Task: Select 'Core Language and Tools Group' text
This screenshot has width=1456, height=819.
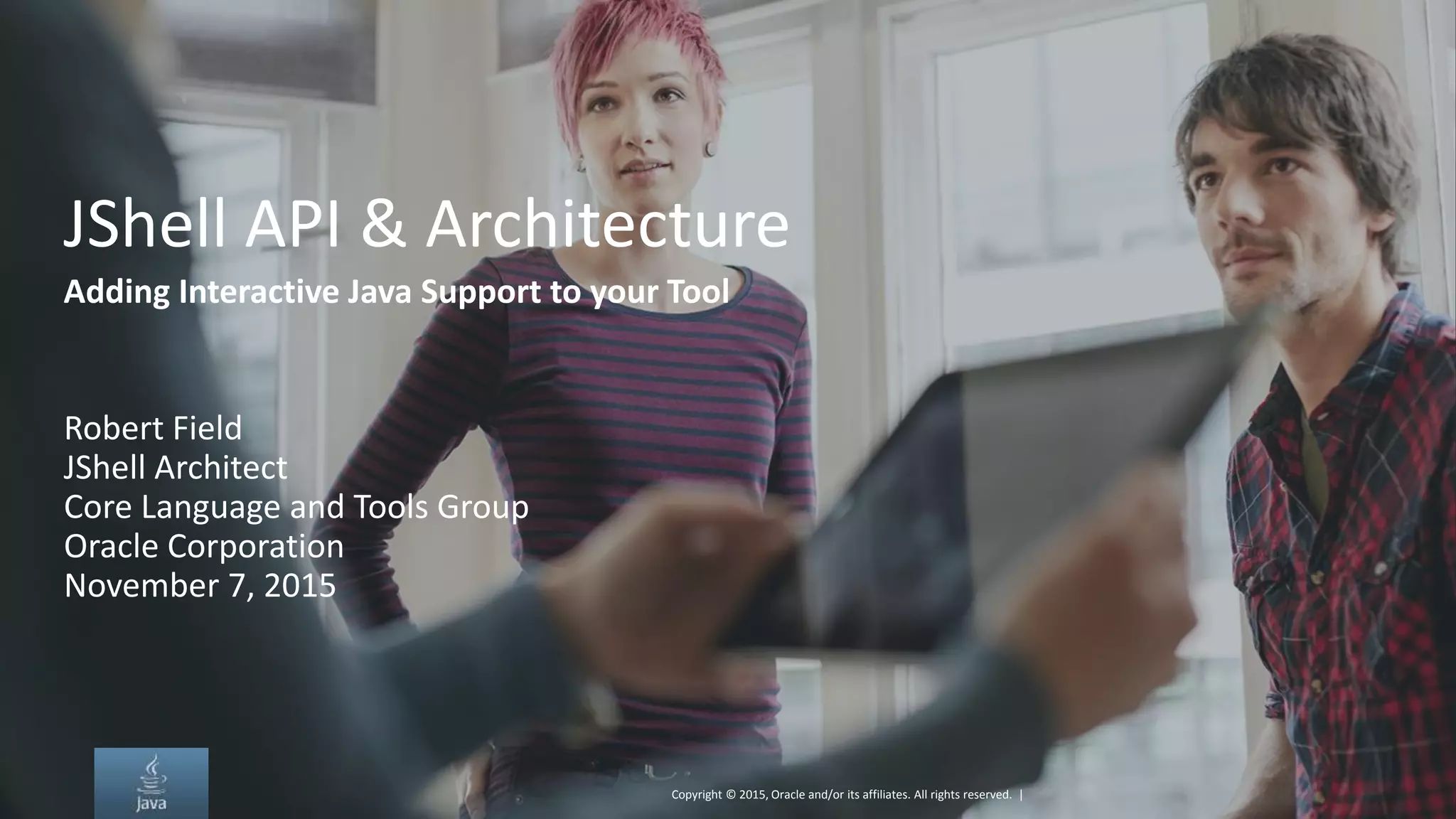Action: [296, 508]
